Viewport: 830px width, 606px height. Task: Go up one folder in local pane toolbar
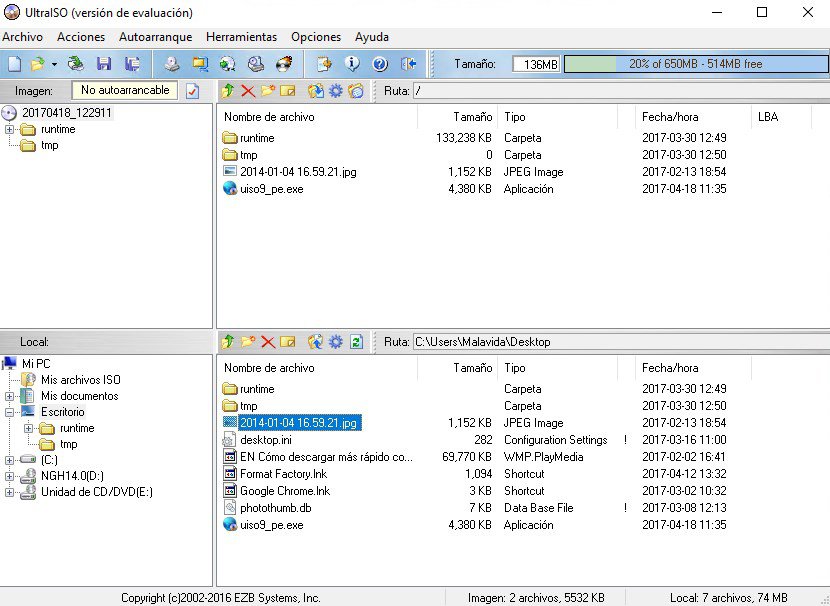click(228, 342)
